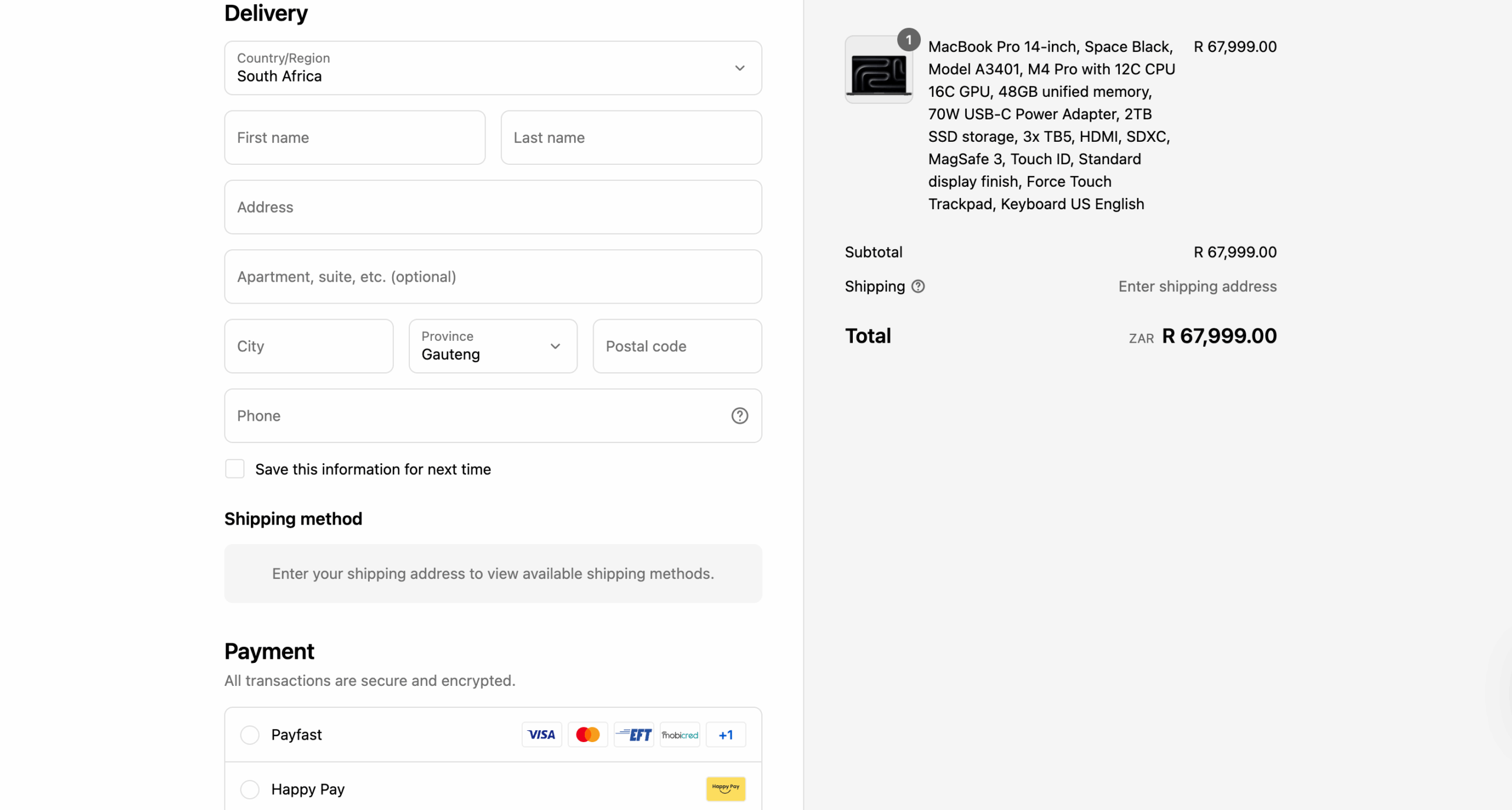
Task: Choose the Payfast payment radio button
Action: 250,735
